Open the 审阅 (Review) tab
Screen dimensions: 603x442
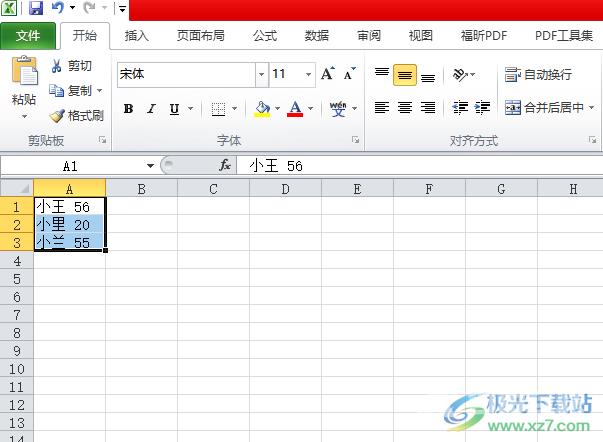tap(369, 36)
